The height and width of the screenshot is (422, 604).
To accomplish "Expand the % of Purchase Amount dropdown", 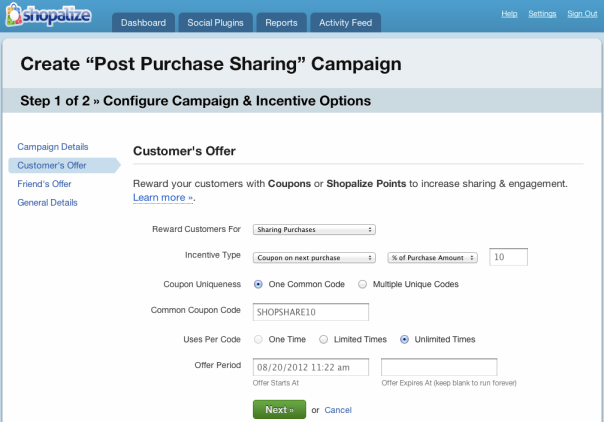I will [x=433, y=258].
